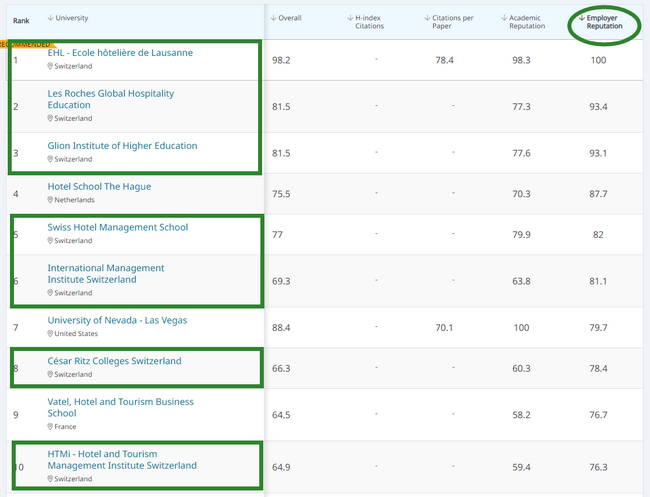Click France location pin icon
650x497 pixels.
point(50,426)
